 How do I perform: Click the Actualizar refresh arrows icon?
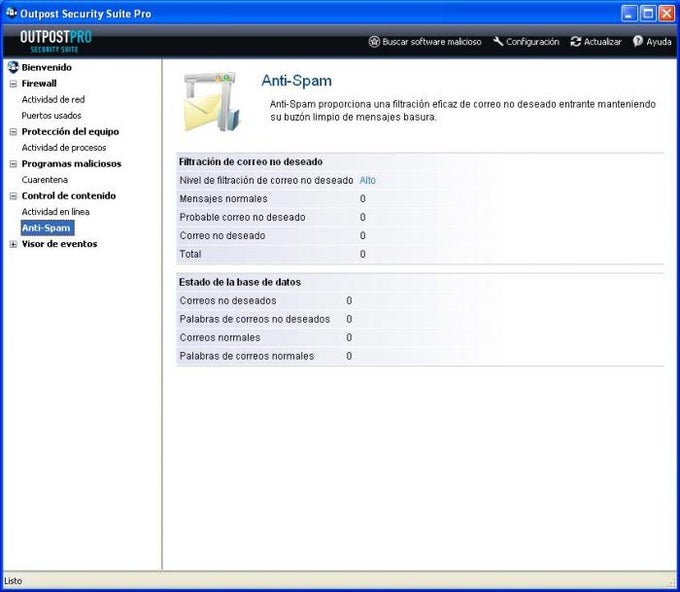coord(575,42)
